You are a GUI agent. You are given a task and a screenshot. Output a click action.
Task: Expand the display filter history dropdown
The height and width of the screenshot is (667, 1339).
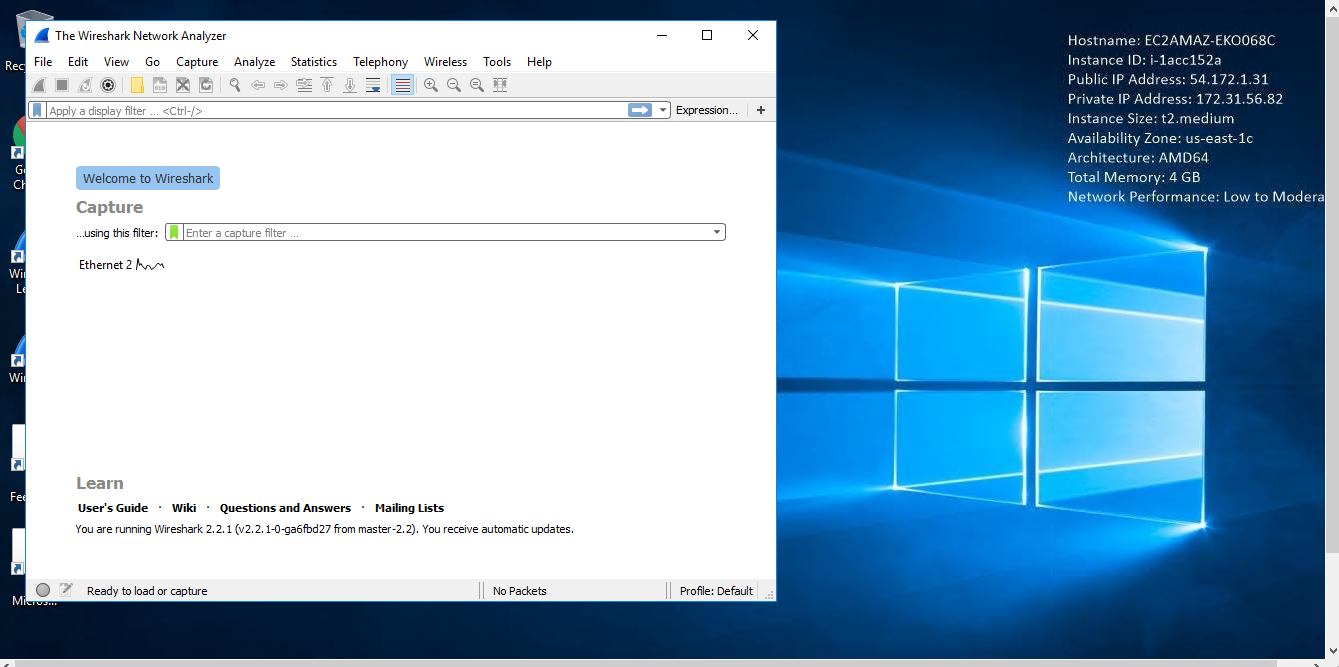pyautogui.click(x=663, y=111)
